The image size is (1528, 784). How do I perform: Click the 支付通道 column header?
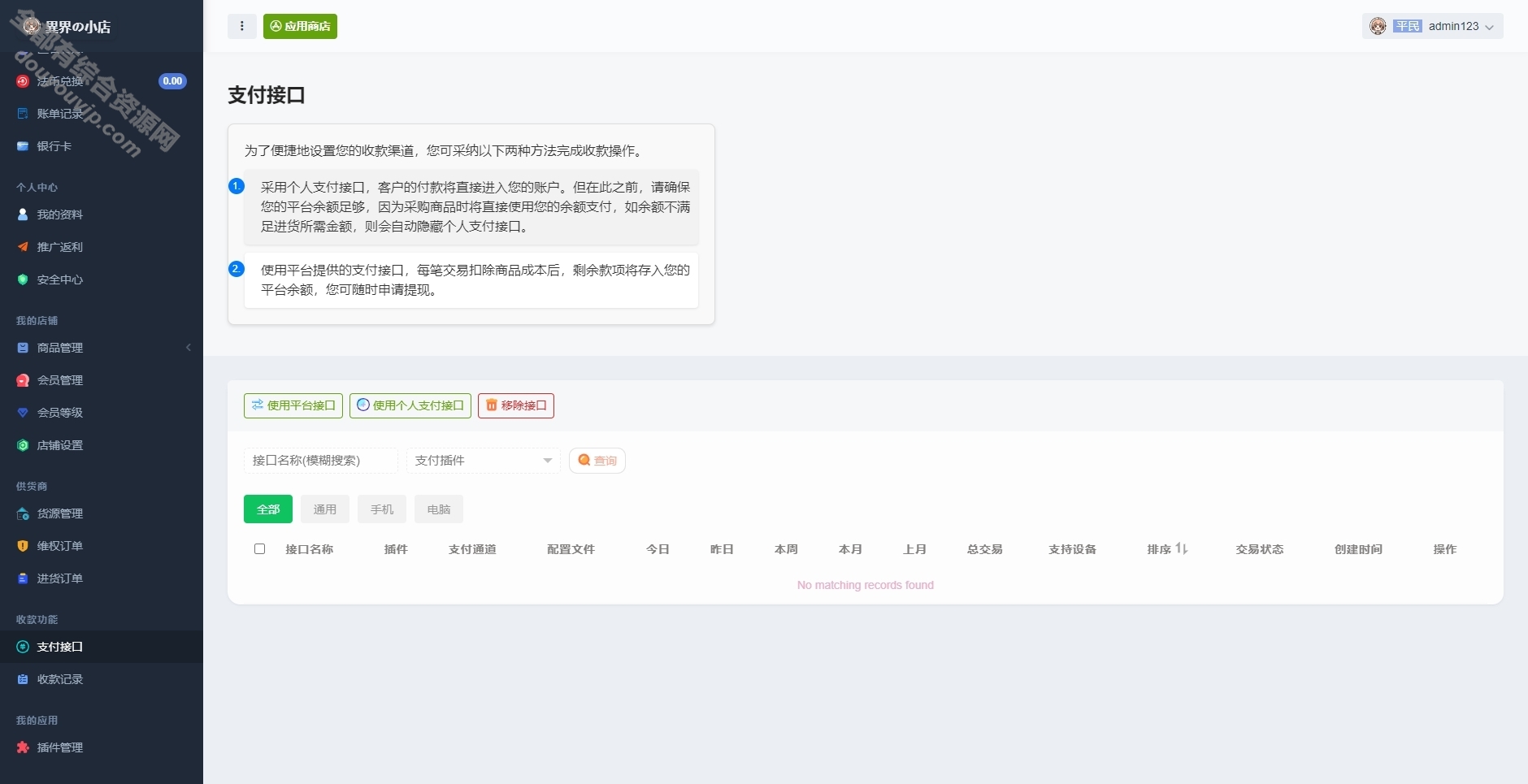(x=472, y=549)
